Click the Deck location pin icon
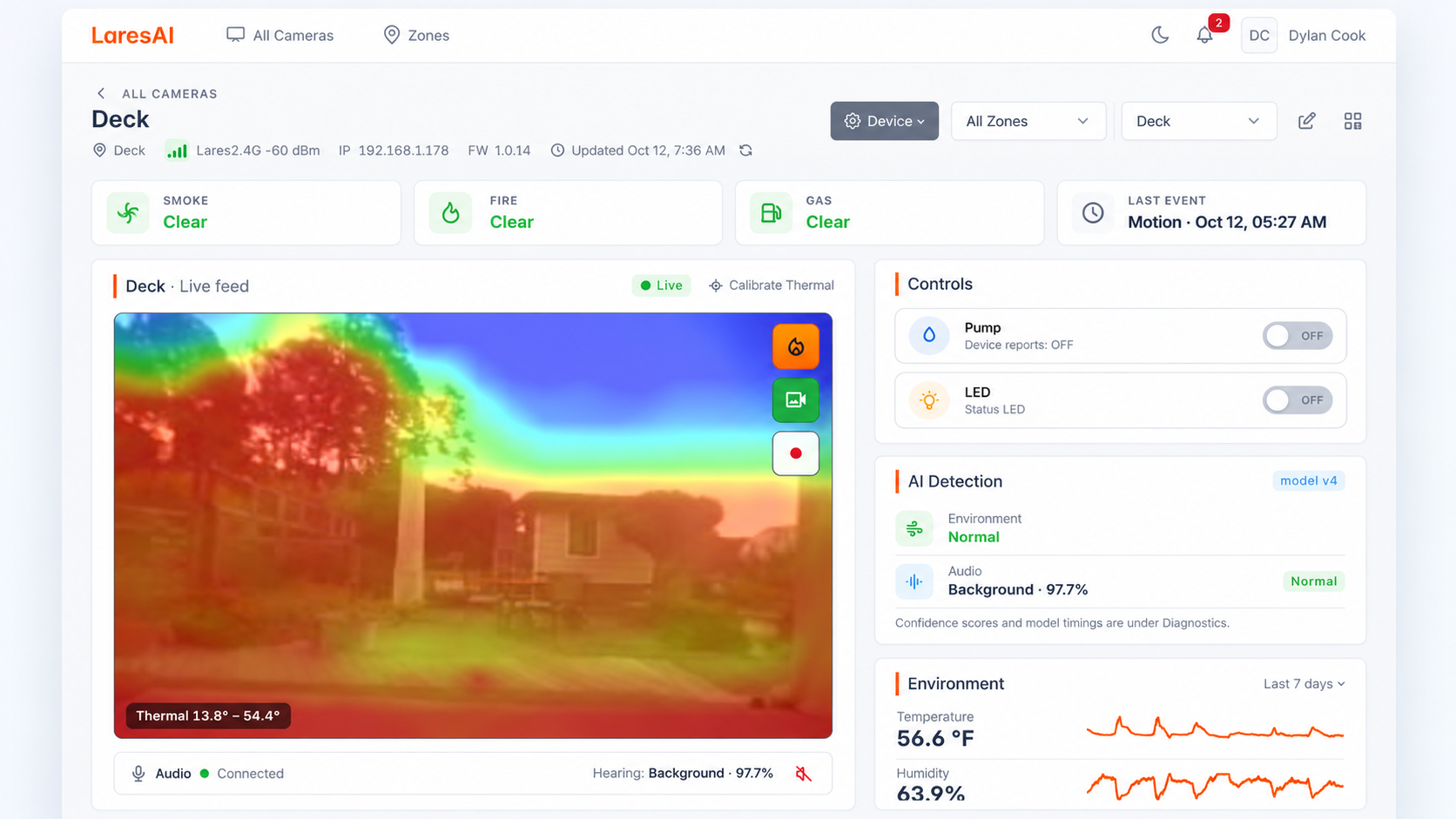This screenshot has height=819, width=1456. 99,151
